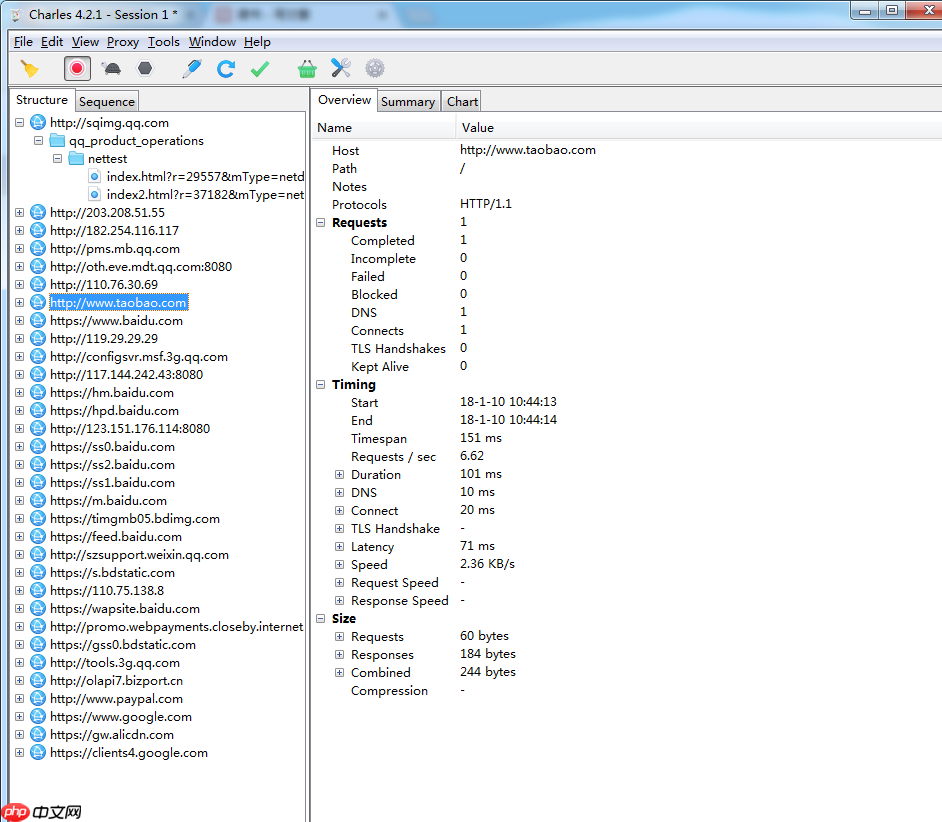Image resolution: width=942 pixels, height=822 pixels.
Task: Open Settings via gear icon
Action: click(x=375, y=68)
